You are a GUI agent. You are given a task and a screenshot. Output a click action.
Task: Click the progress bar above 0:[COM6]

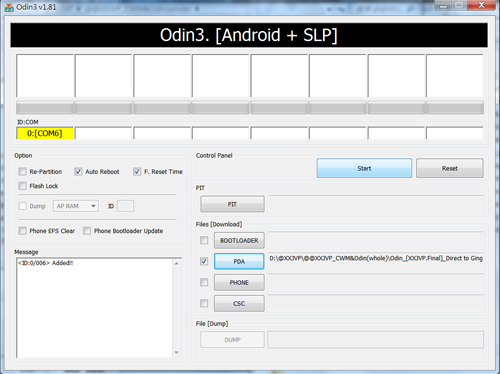click(45, 108)
